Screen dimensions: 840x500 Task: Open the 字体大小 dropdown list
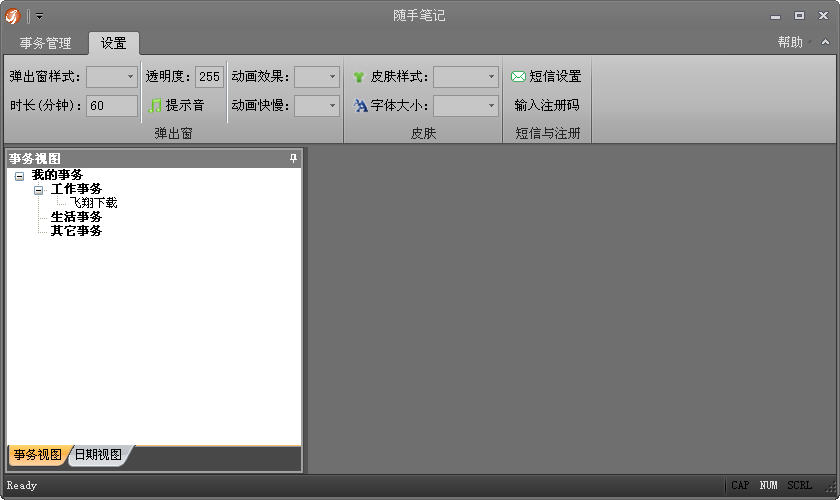click(466, 106)
